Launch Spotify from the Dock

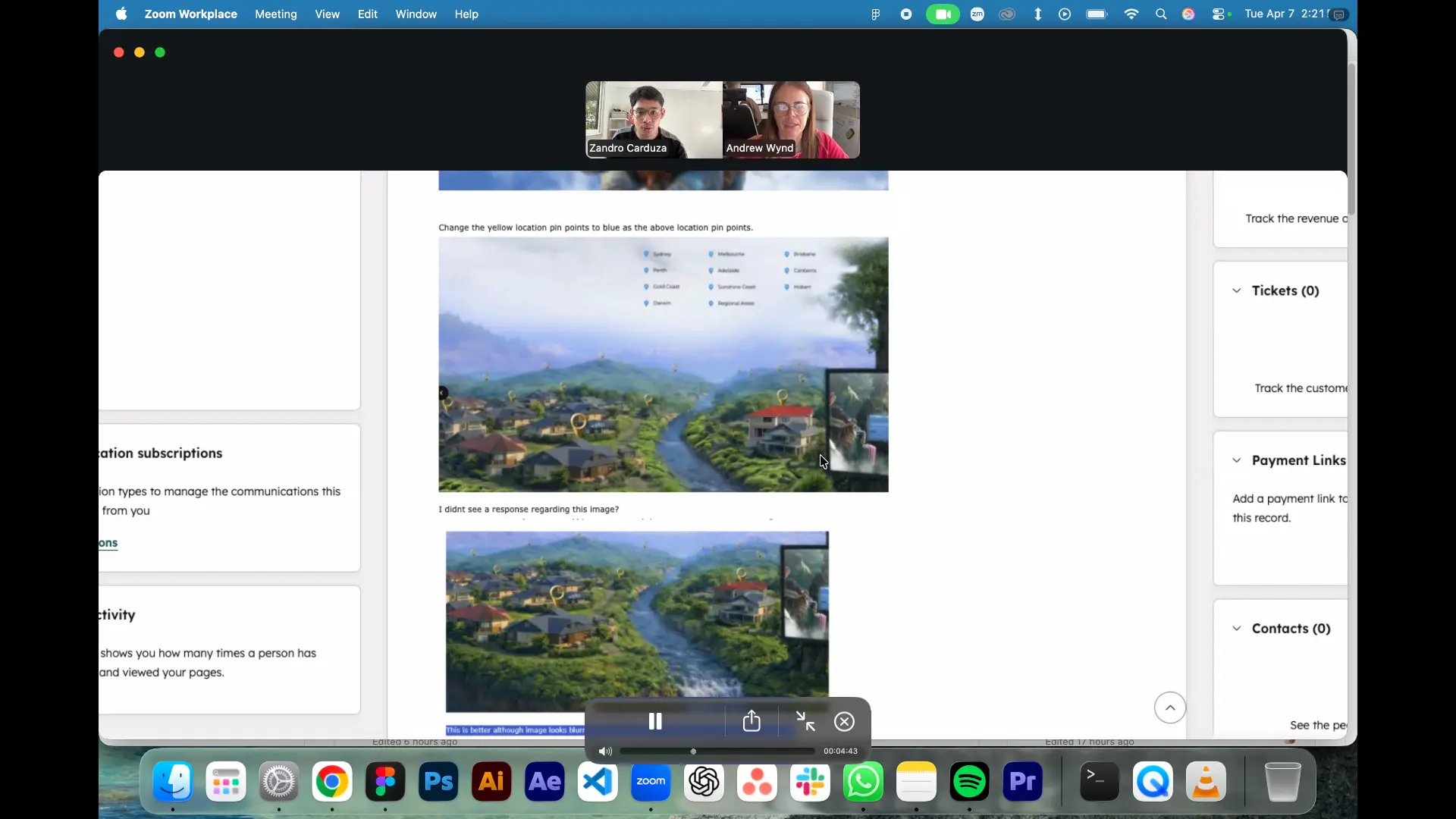(970, 781)
